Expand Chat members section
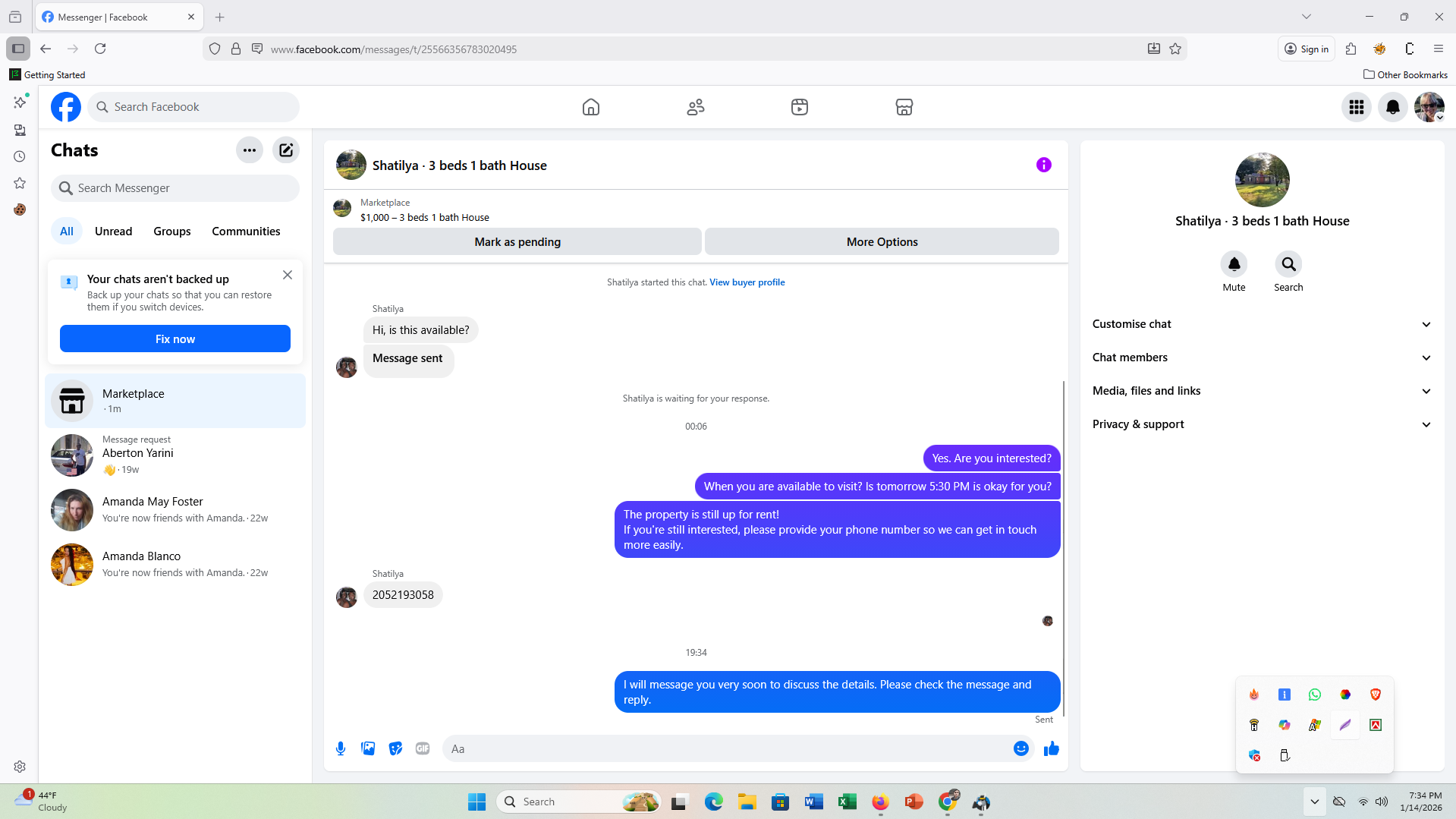 pyautogui.click(x=1263, y=358)
